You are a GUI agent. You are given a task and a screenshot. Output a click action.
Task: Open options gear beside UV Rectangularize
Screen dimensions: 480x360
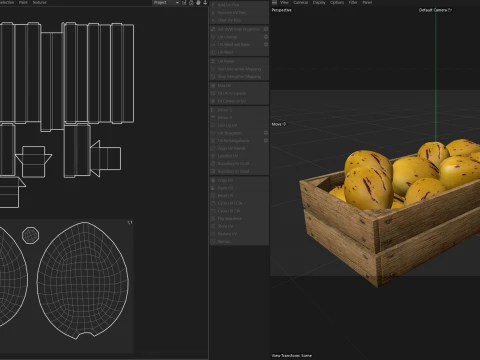pyautogui.click(x=266, y=140)
